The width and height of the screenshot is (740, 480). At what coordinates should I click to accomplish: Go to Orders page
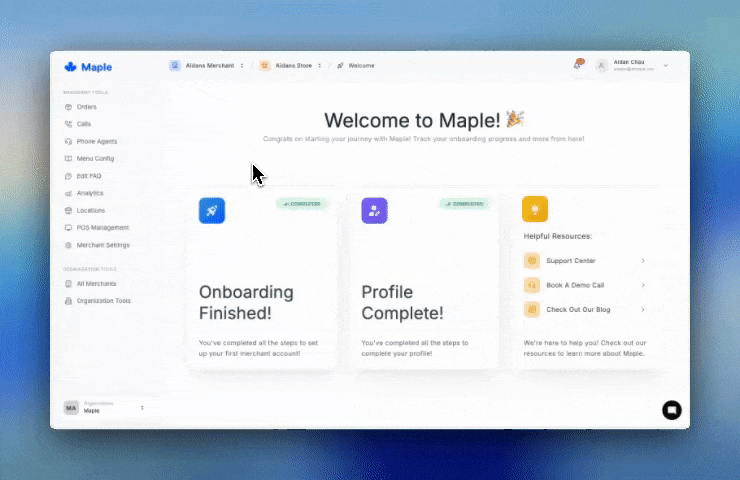[x=86, y=107]
